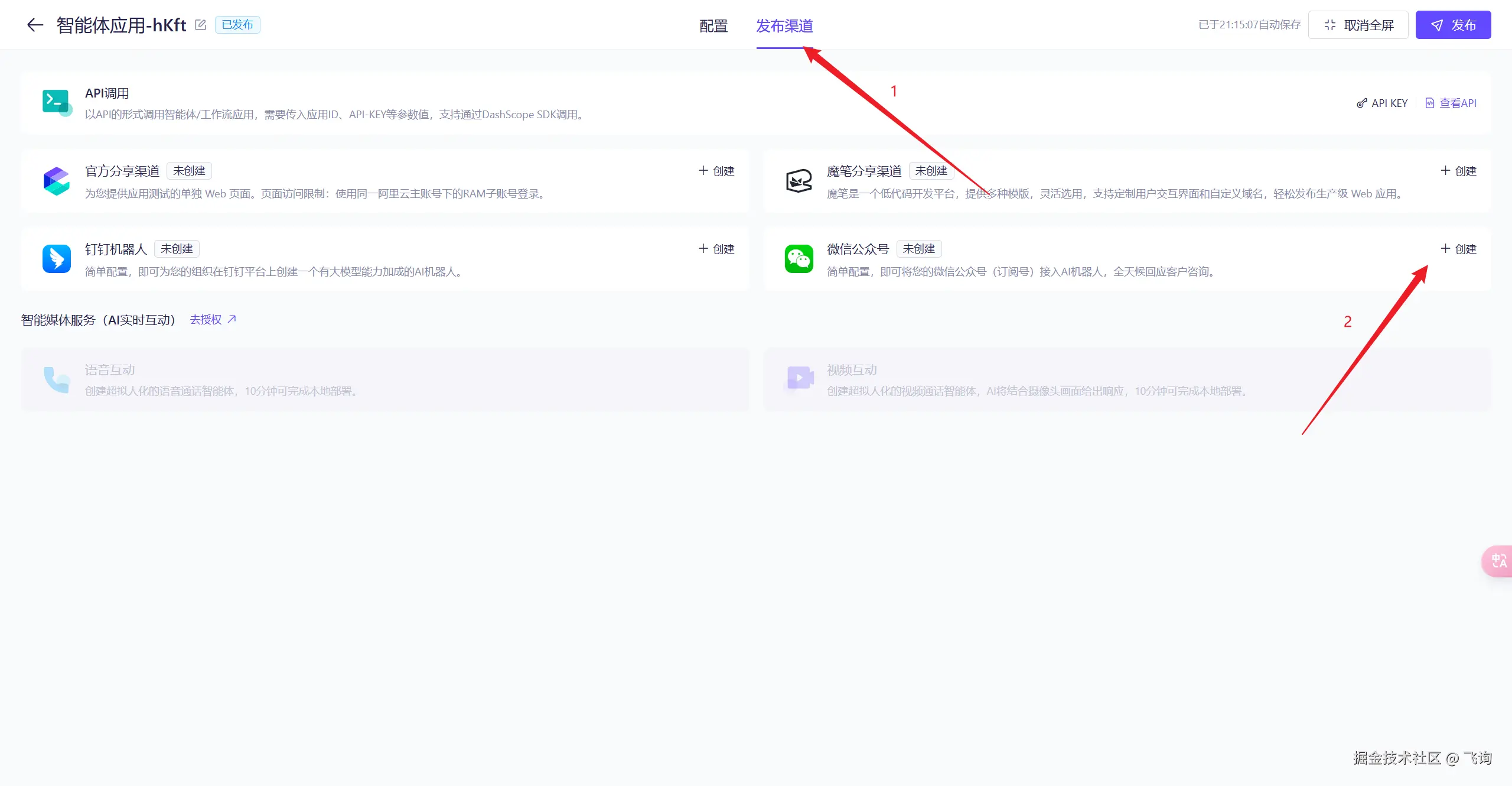Screen dimensions: 1512x786
Task: Click the 微信公众号 WeChat icon
Action: [799, 259]
